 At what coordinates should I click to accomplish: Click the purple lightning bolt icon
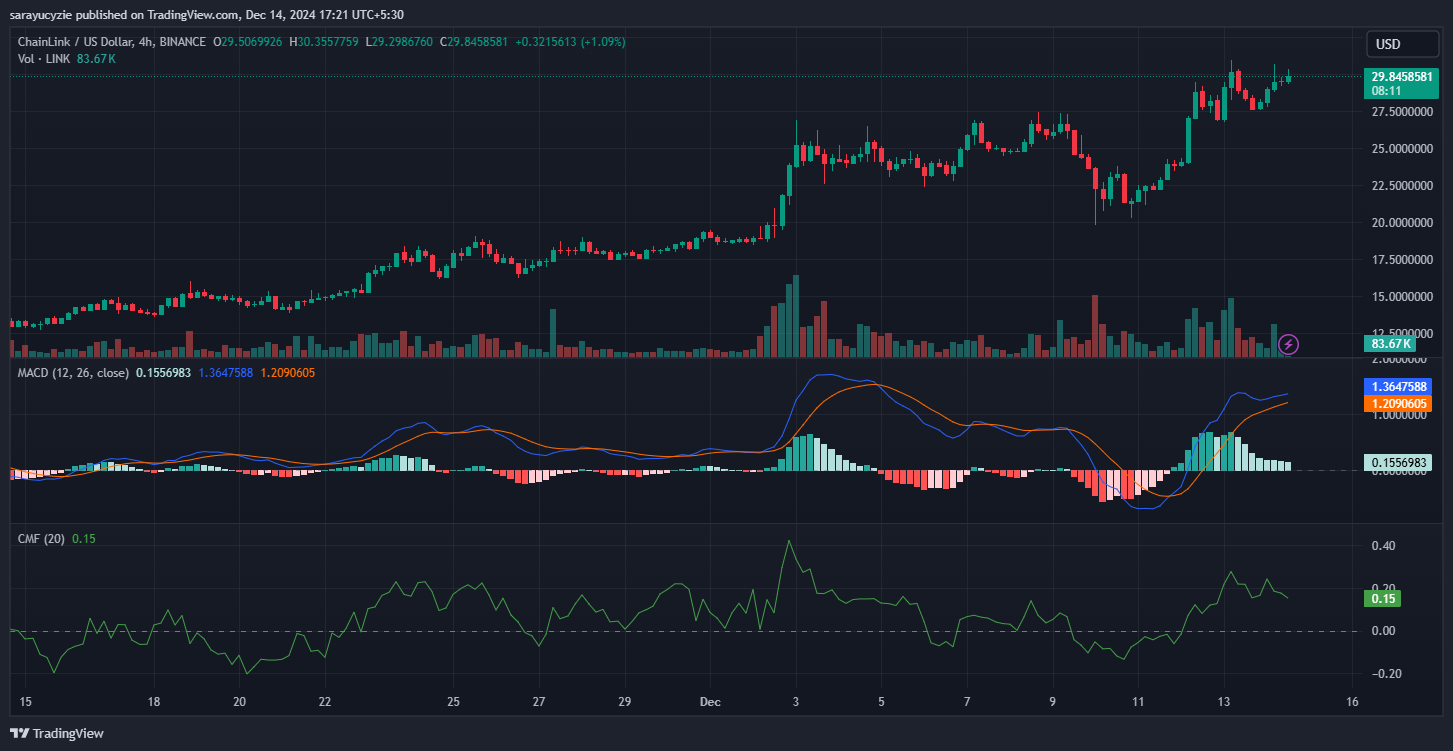(x=1289, y=344)
